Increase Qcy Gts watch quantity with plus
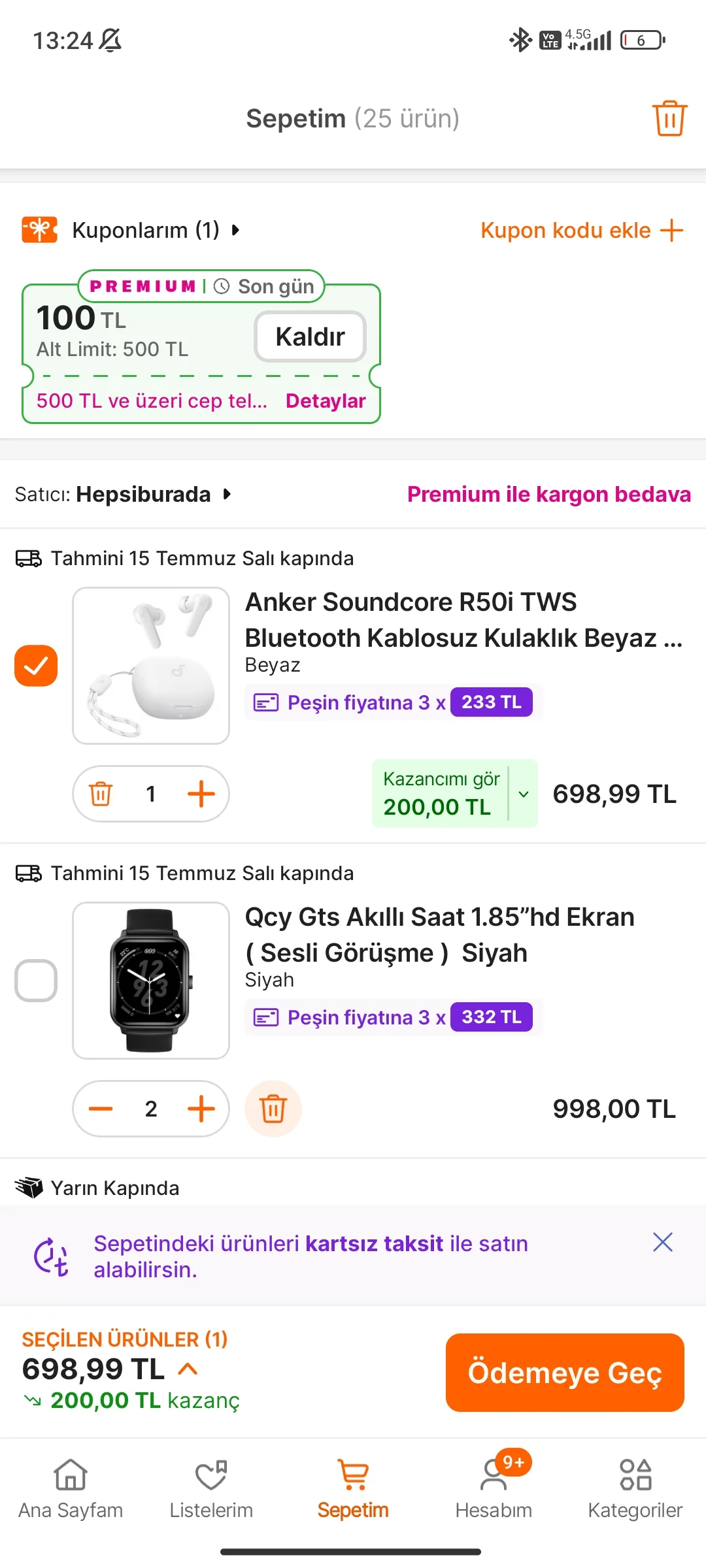Image resolution: width=706 pixels, height=1568 pixels. click(201, 1109)
